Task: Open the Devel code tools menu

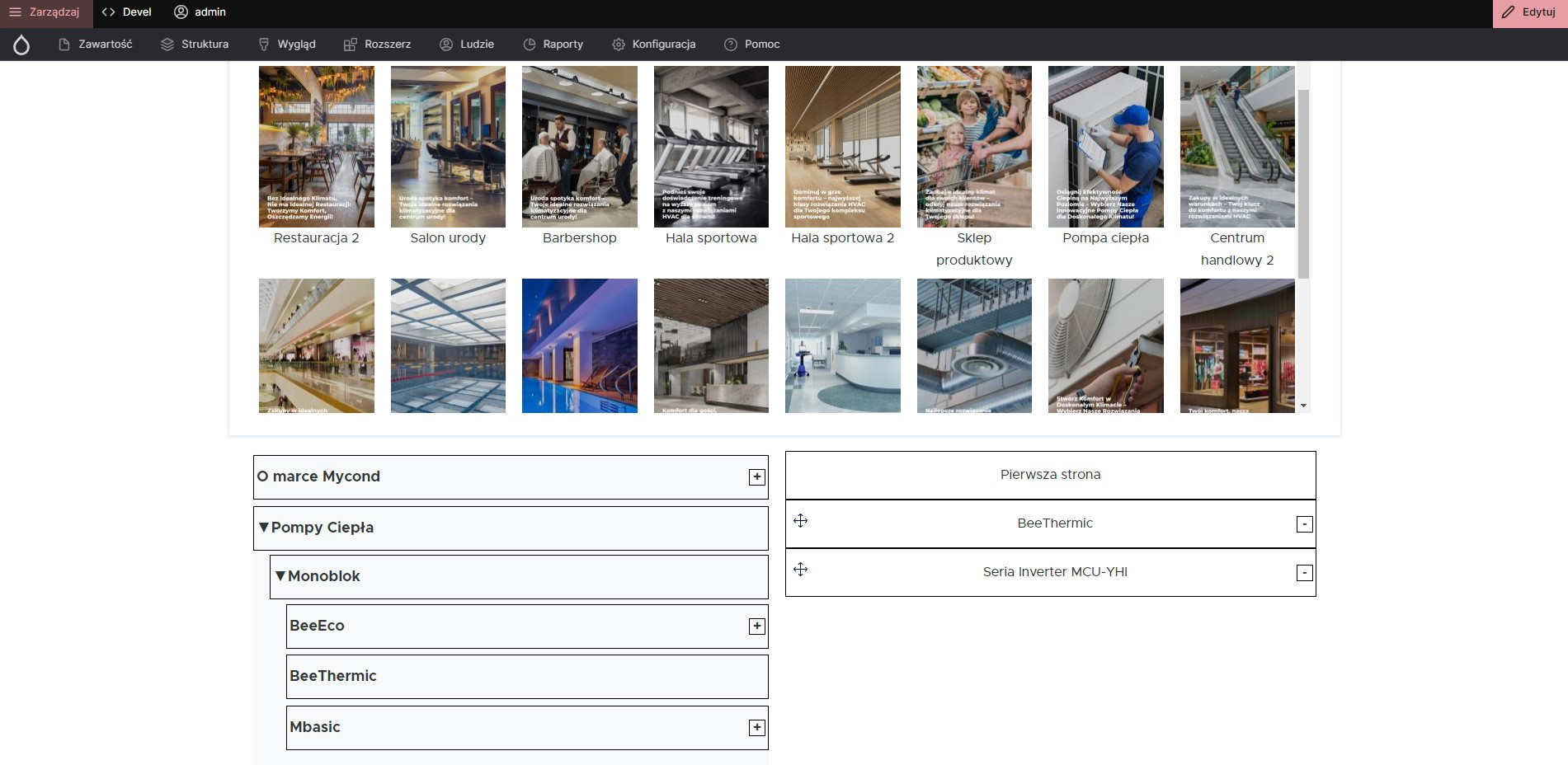Action: (x=127, y=12)
